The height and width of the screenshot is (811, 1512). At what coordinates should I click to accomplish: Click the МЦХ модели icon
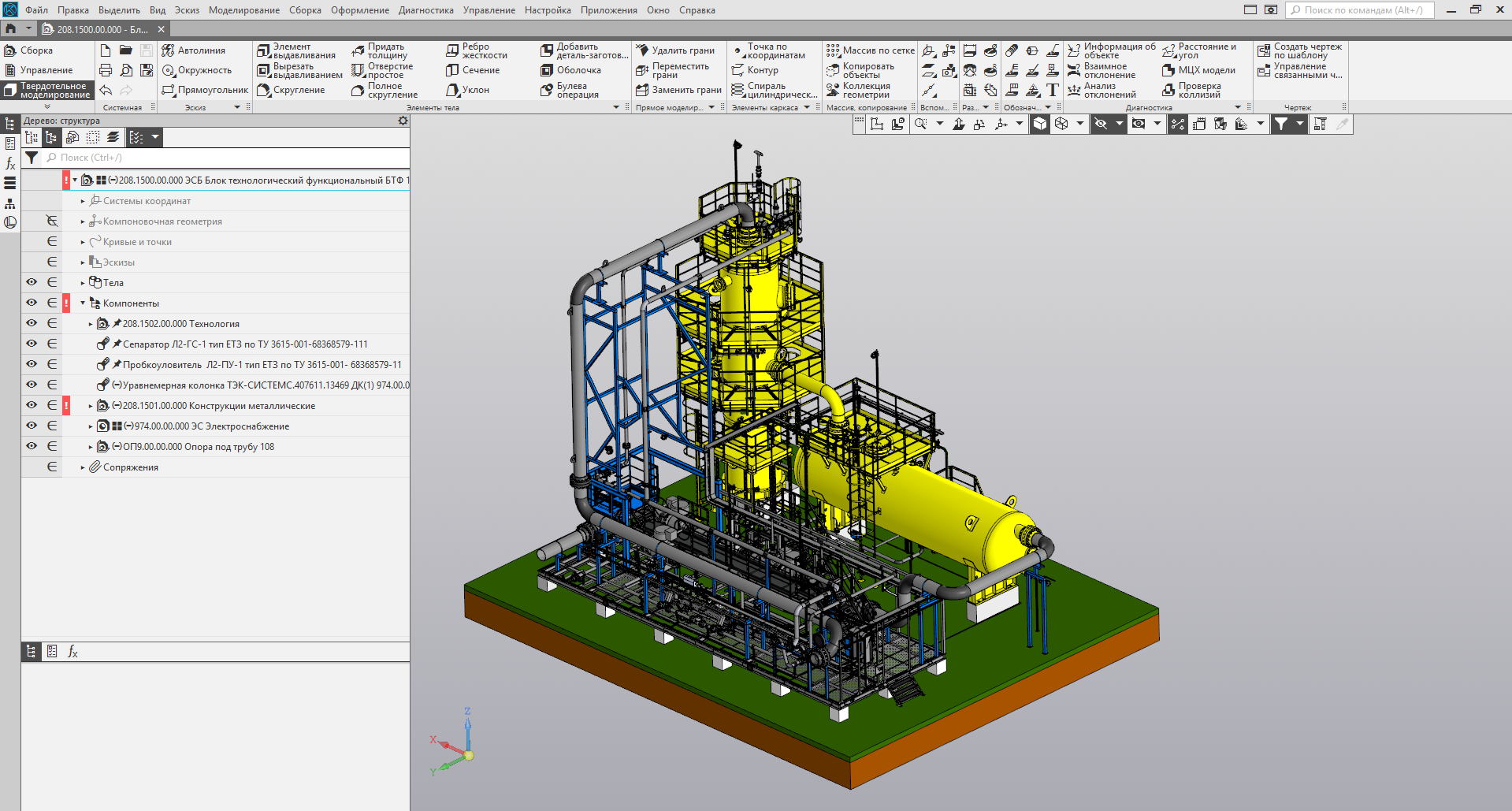[1198, 70]
